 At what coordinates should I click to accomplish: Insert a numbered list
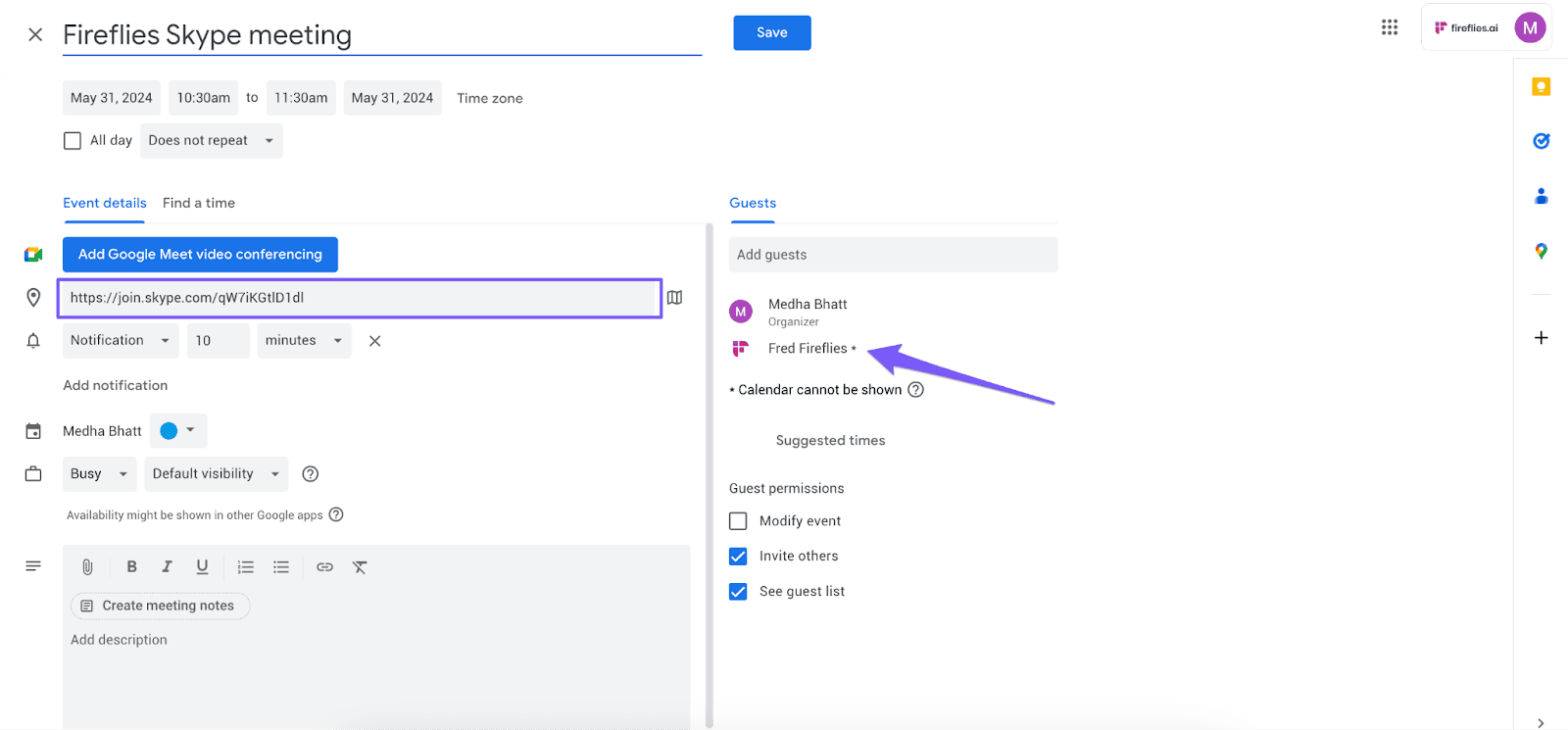[x=246, y=567]
